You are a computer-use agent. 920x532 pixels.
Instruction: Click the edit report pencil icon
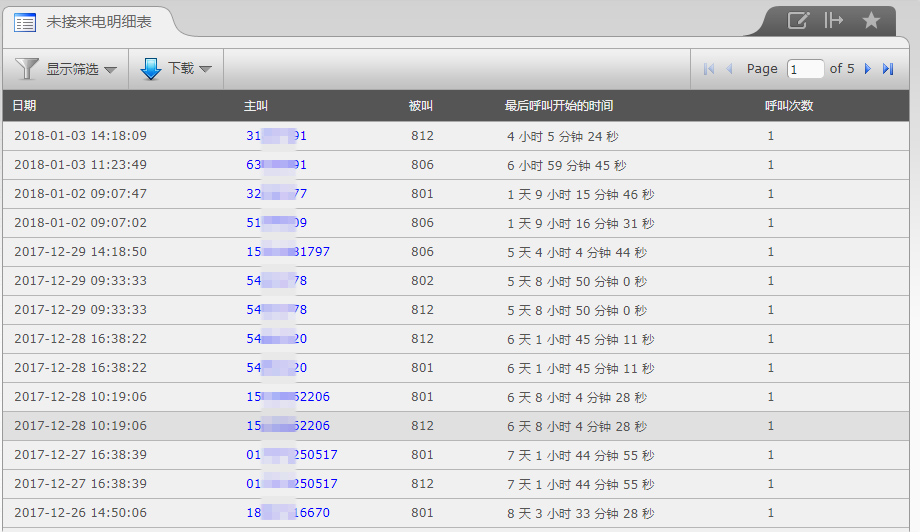tap(798, 21)
